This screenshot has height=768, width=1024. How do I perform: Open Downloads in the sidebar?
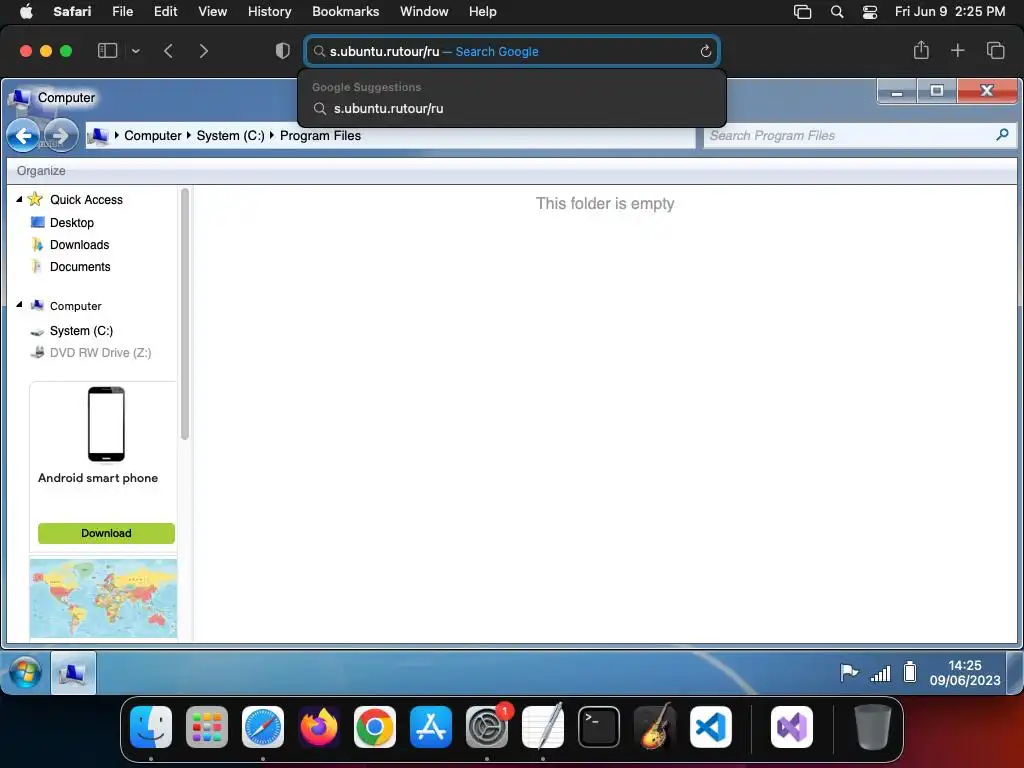[x=80, y=245]
